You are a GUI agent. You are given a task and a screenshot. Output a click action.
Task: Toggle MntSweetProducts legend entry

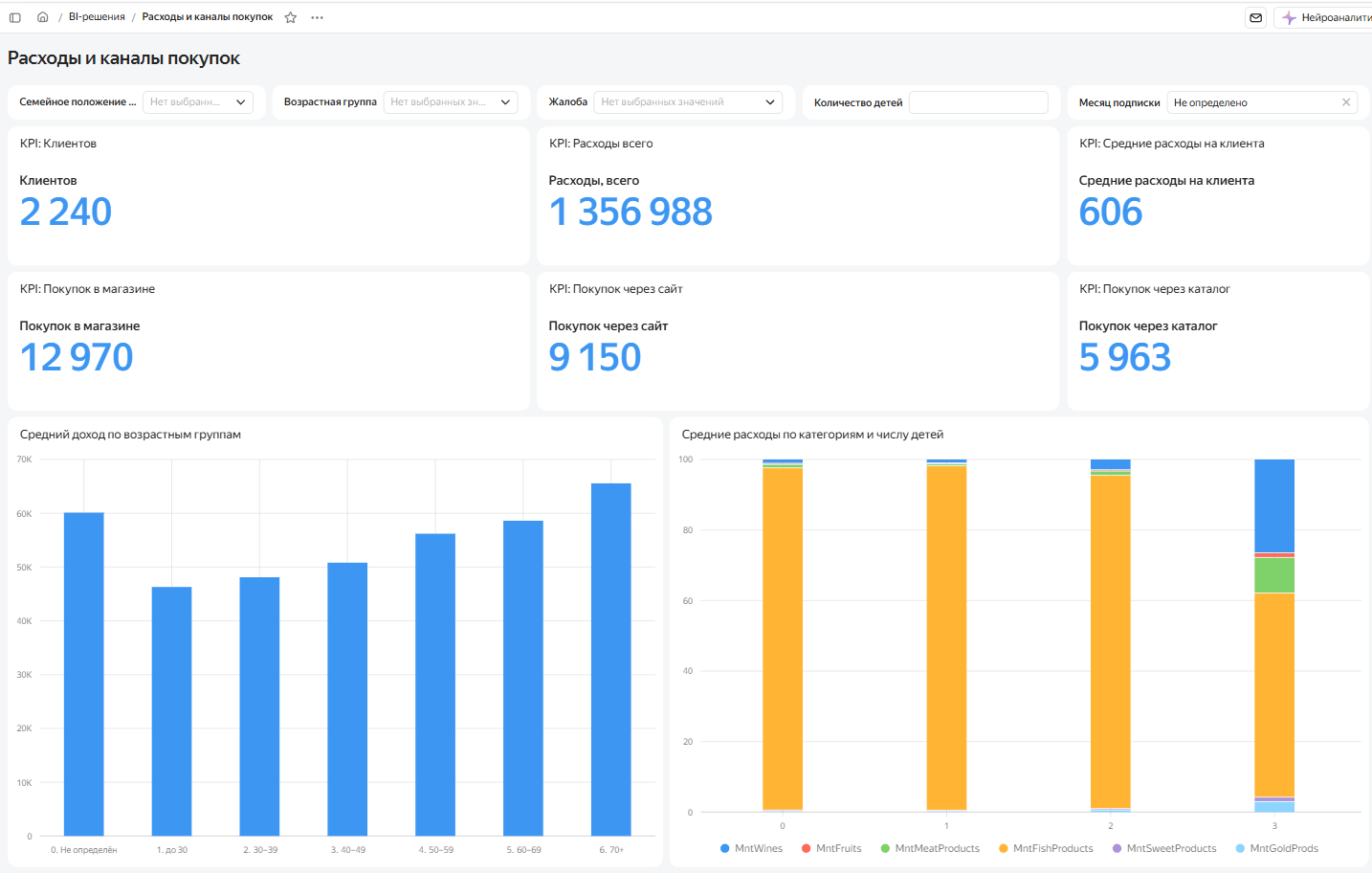[x=1164, y=848]
